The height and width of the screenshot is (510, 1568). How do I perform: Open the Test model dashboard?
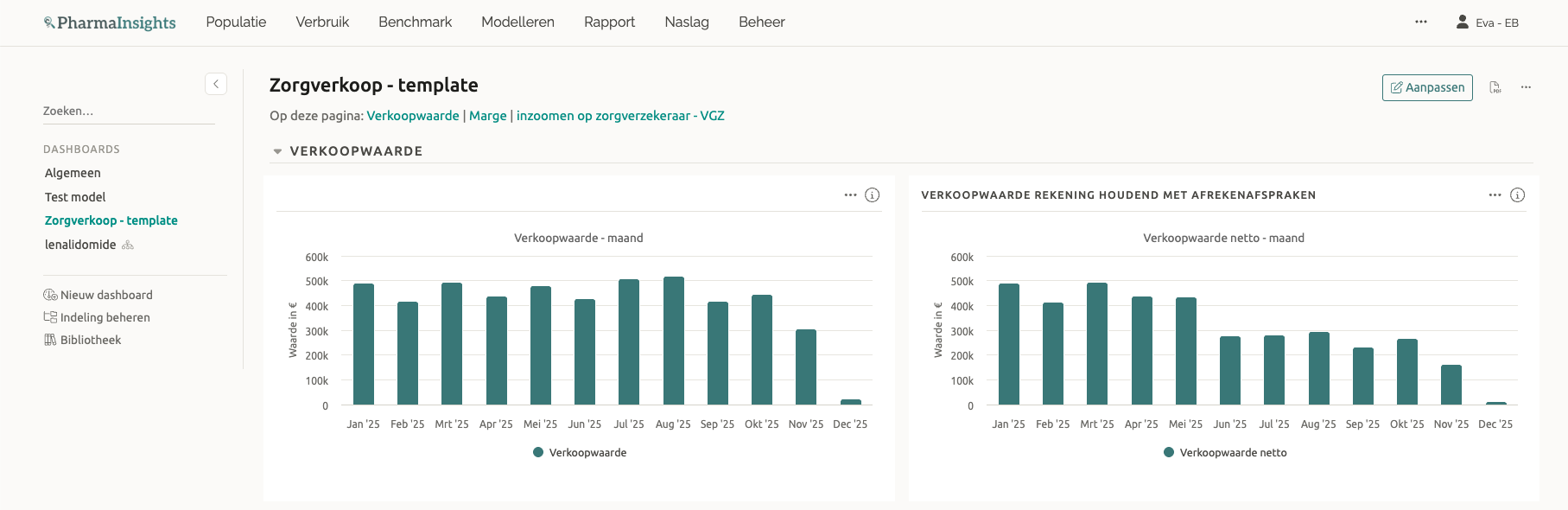click(x=75, y=197)
